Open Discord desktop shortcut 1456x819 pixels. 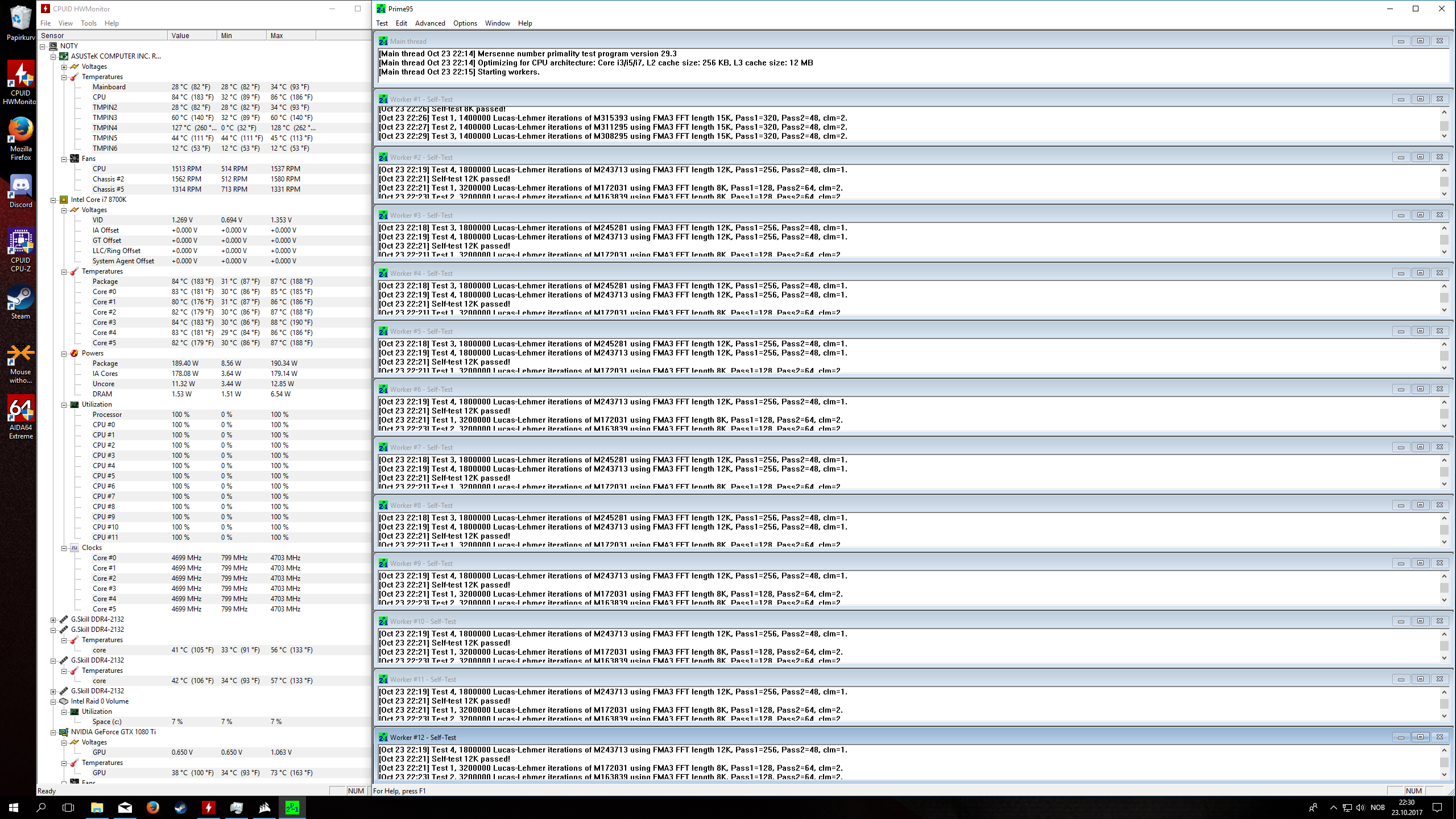click(20, 192)
